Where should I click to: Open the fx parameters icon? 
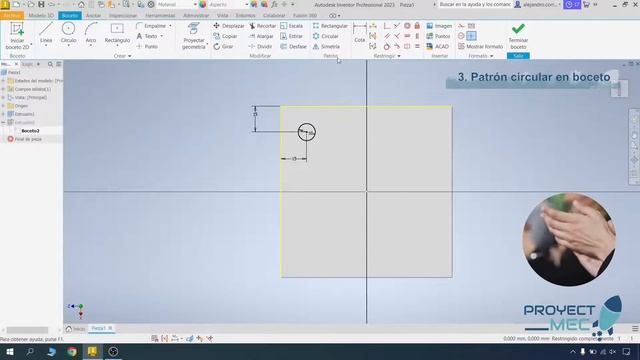point(274,4)
